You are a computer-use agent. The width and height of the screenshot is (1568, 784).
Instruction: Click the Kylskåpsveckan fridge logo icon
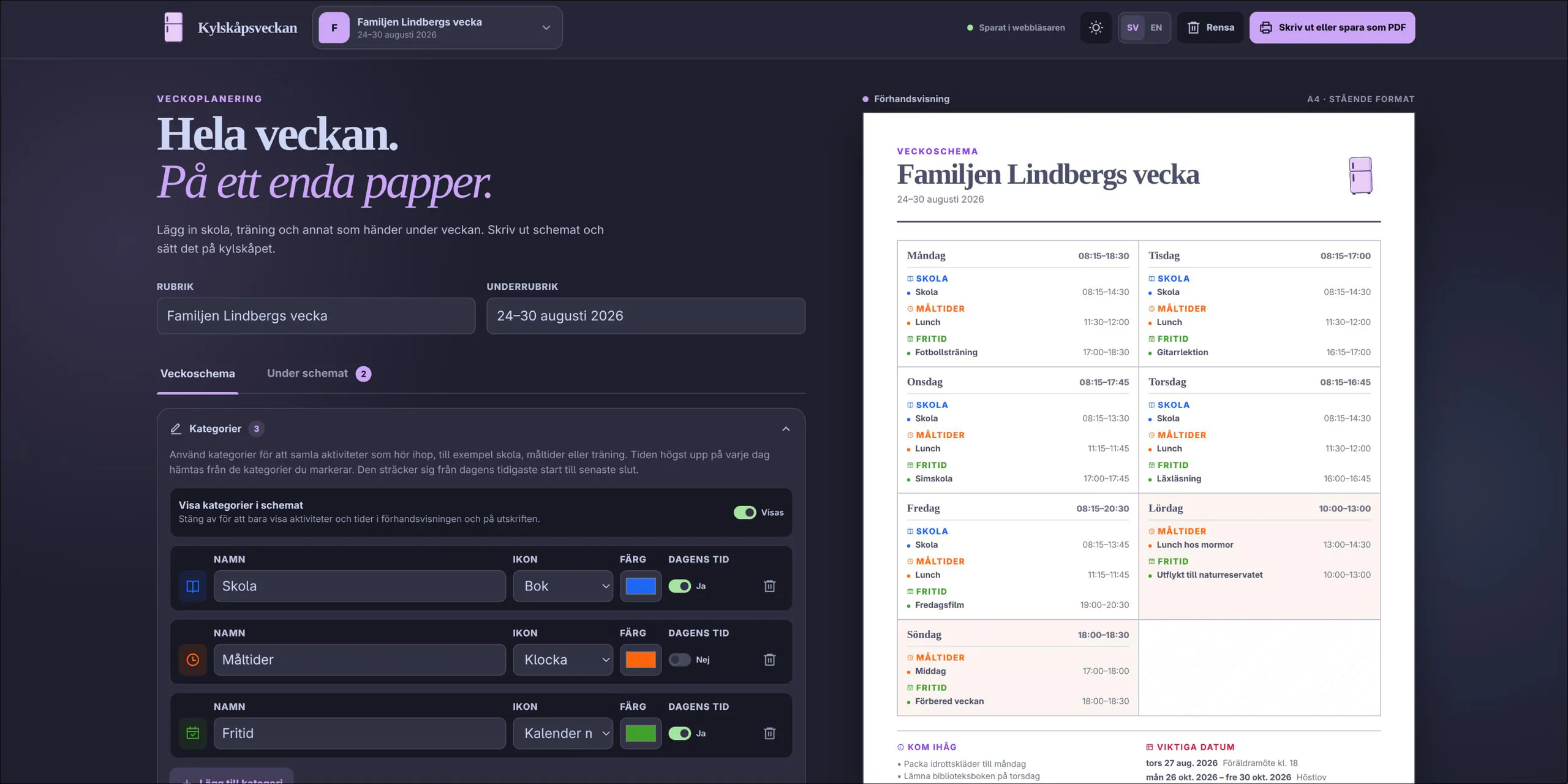pos(173,28)
